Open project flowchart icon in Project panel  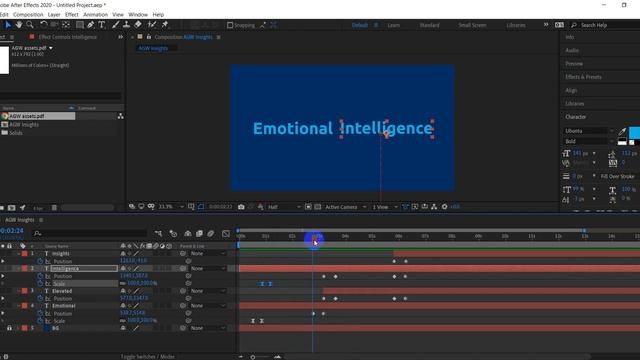tap(120, 116)
